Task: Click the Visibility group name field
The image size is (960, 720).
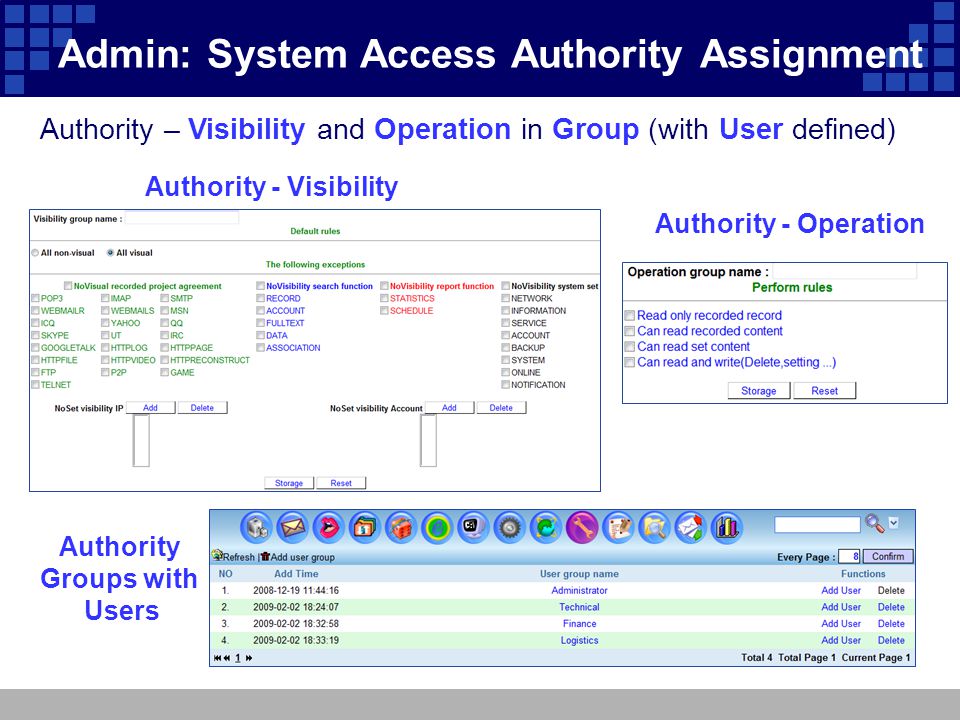Action: point(182,218)
